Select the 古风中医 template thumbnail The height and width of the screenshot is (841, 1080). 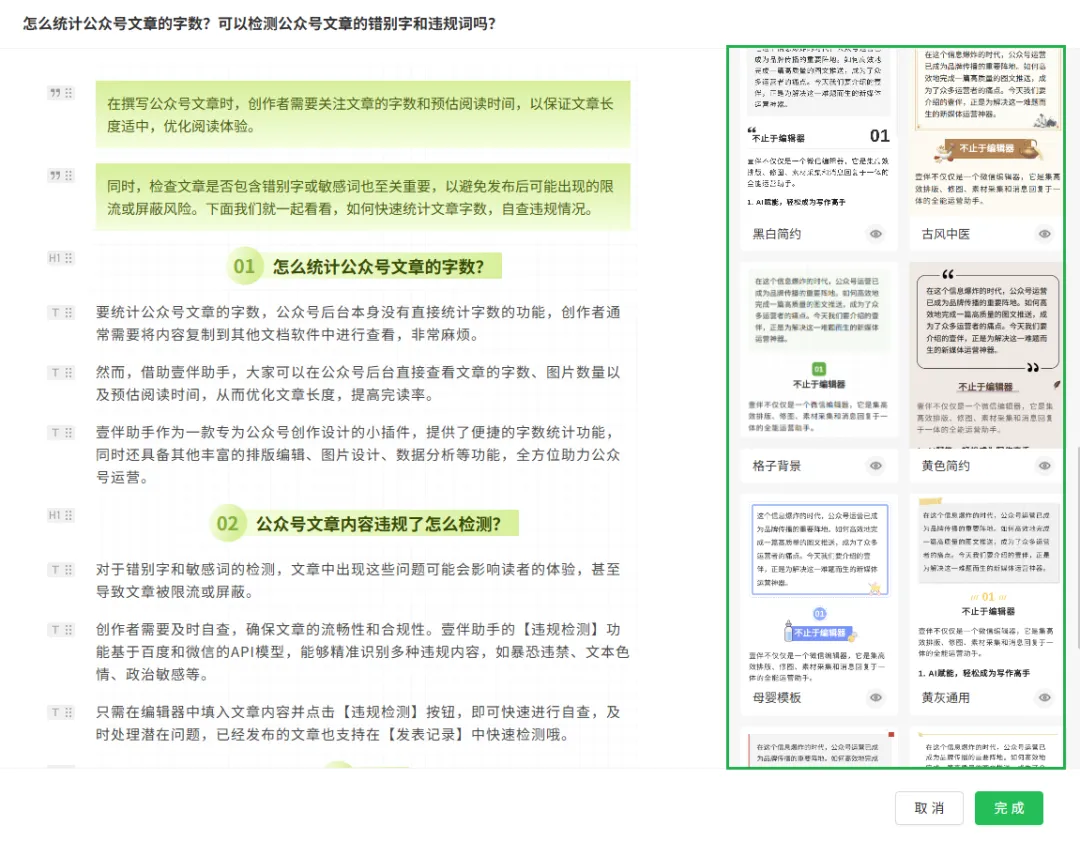986,131
